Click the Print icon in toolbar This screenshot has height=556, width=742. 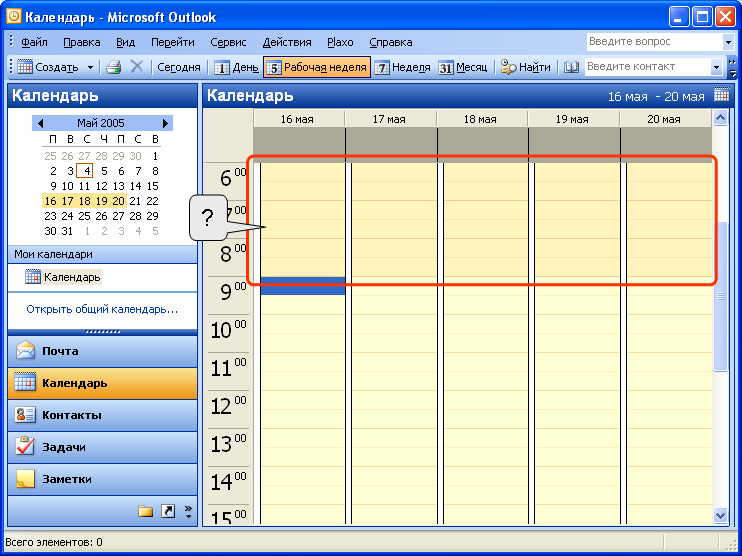tap(114, 67)
